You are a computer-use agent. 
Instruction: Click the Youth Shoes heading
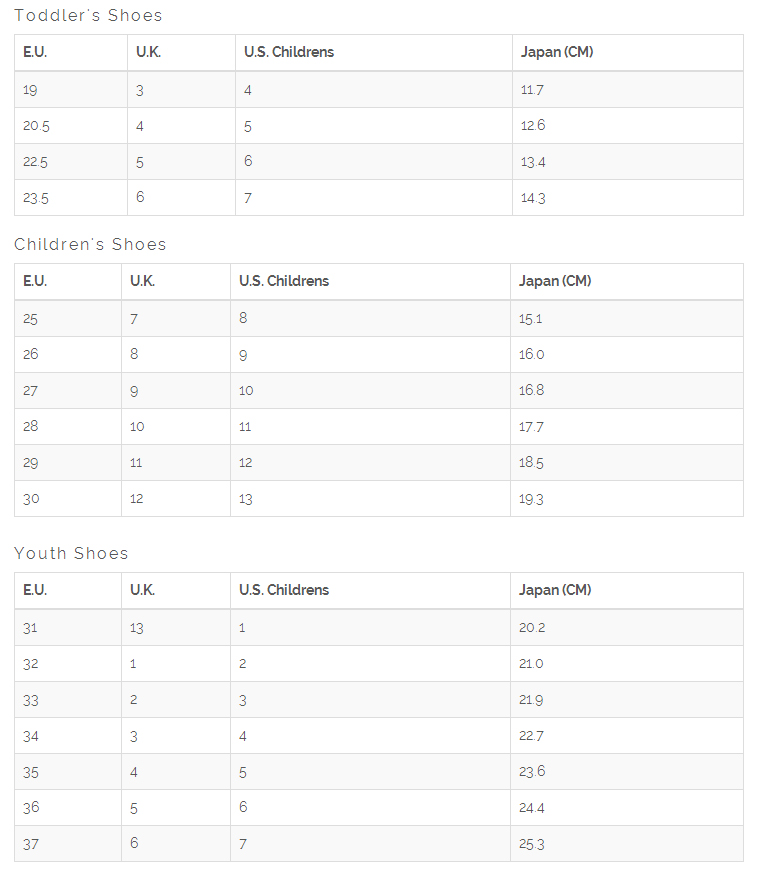71,554
